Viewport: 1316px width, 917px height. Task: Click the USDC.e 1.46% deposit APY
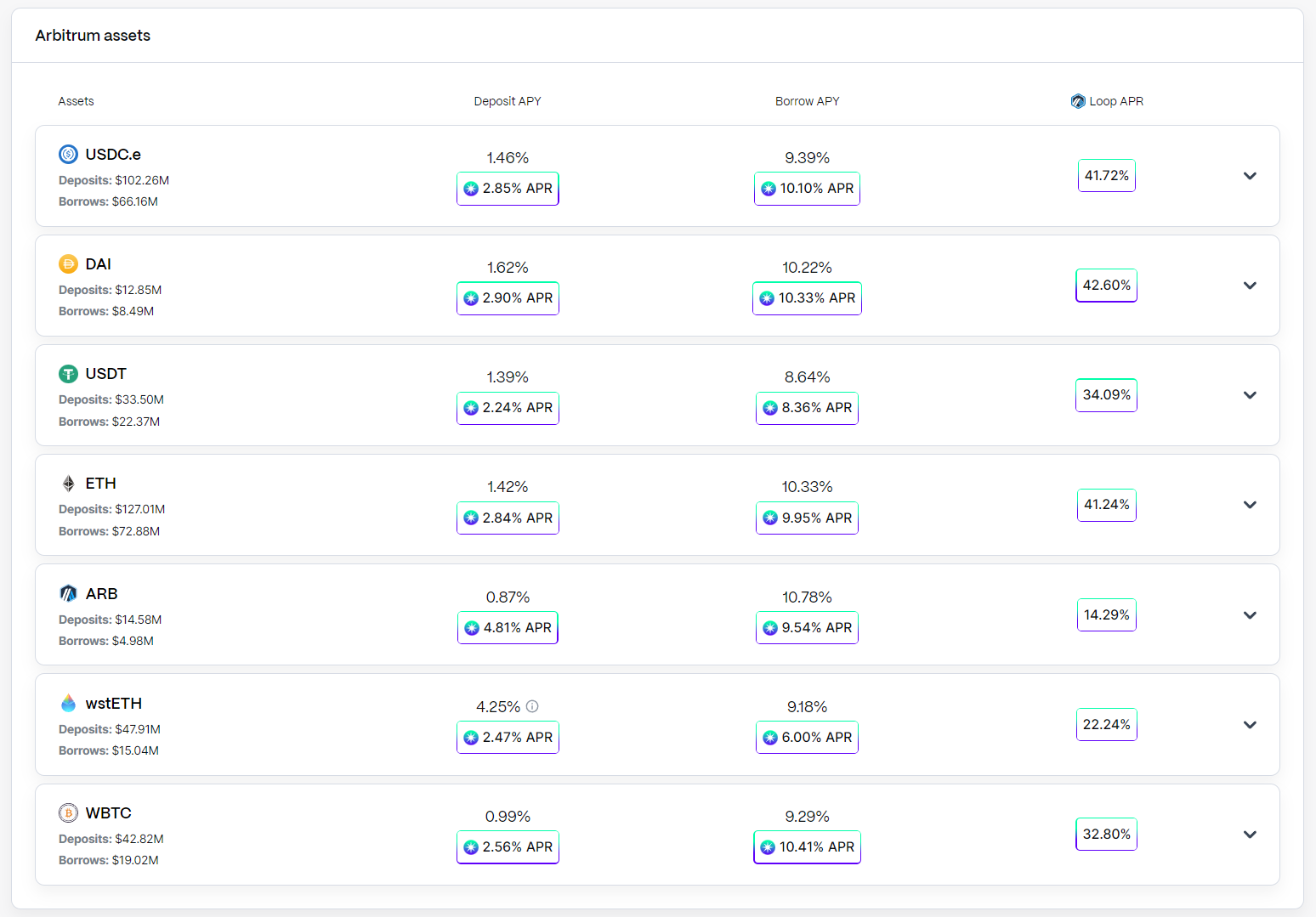click(508, 158)
